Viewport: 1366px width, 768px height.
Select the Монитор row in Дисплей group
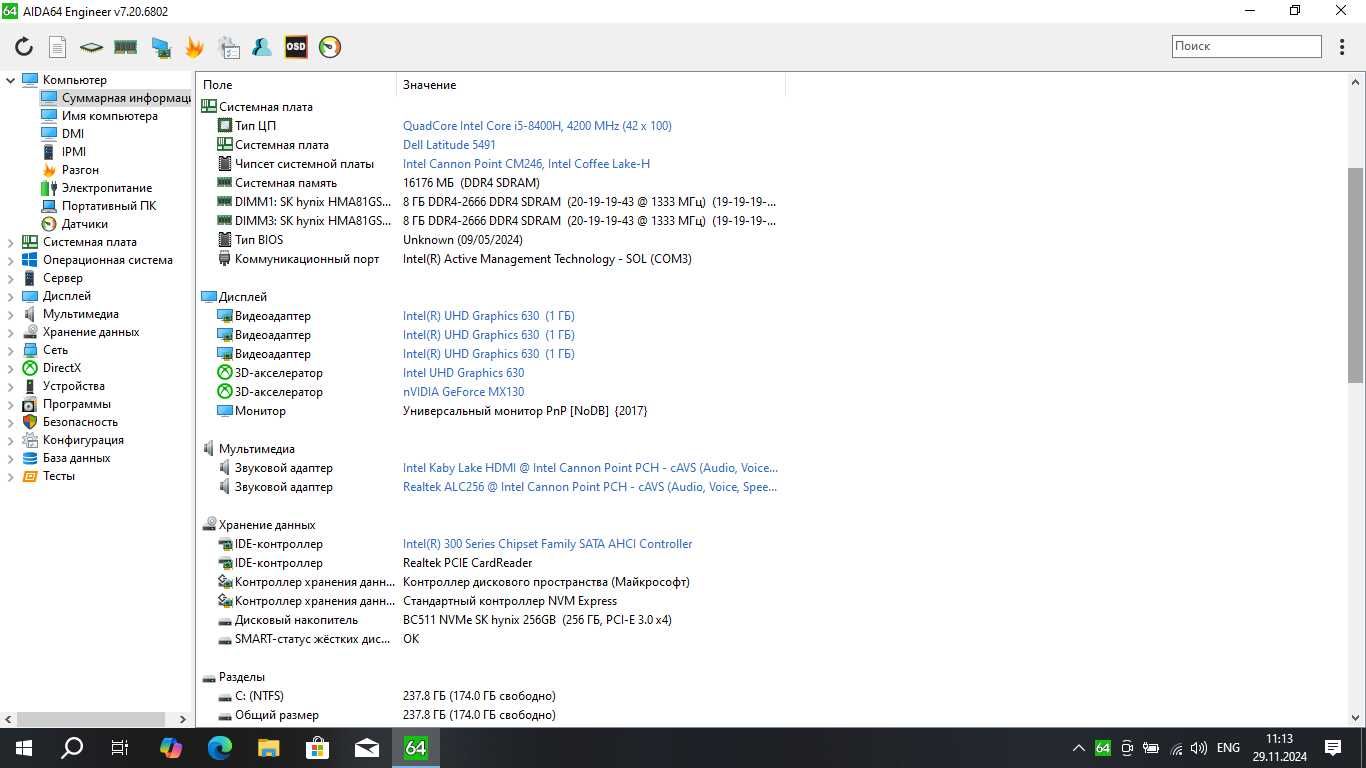tap(490, 411)
